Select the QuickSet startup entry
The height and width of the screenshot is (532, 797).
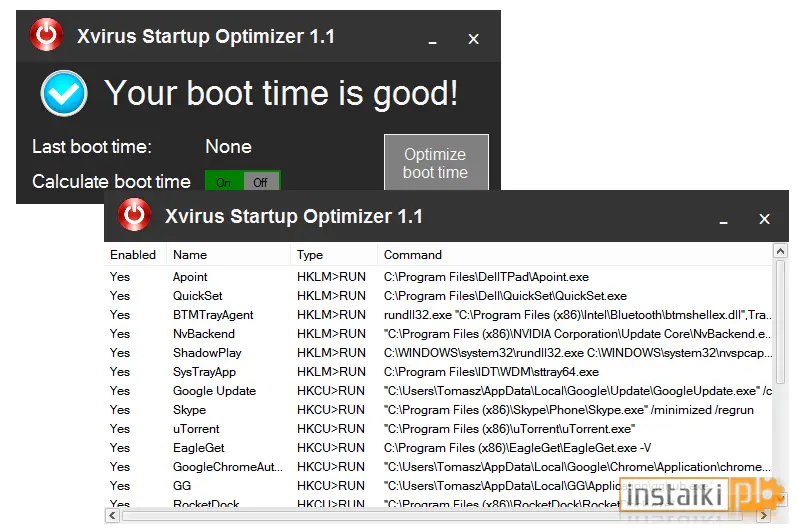click(x=439, y=296)
